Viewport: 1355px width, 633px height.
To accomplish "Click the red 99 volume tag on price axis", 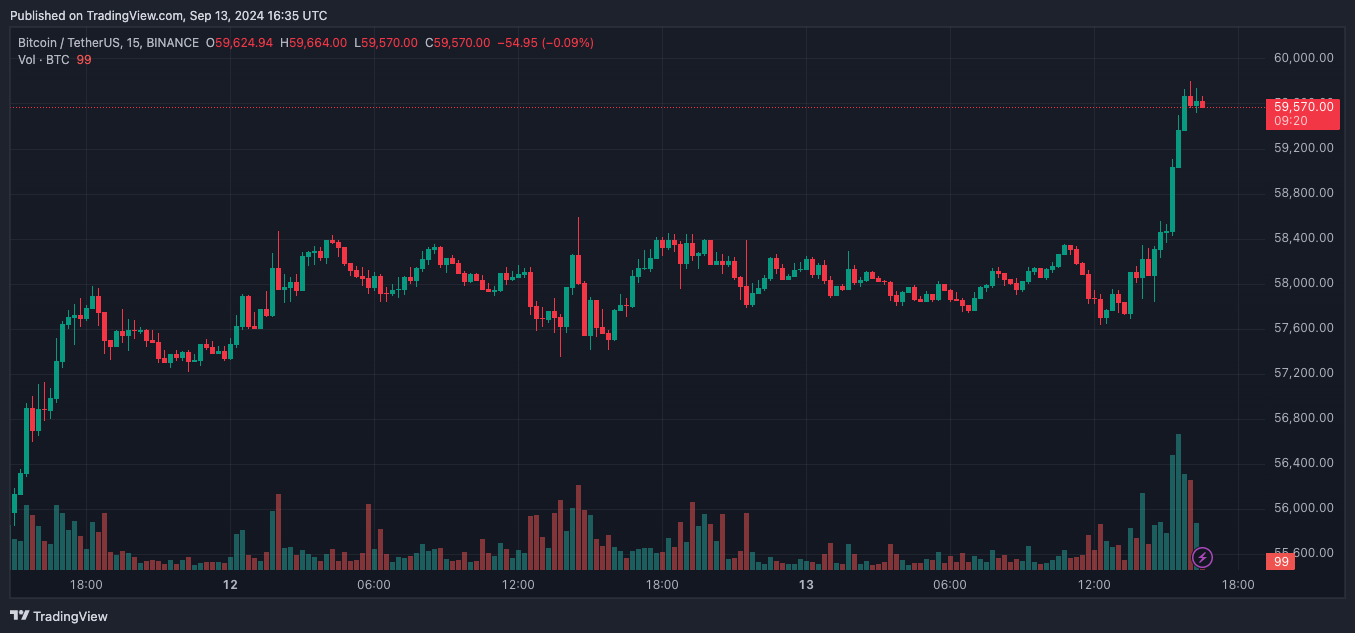I will tap(1282, 562).
